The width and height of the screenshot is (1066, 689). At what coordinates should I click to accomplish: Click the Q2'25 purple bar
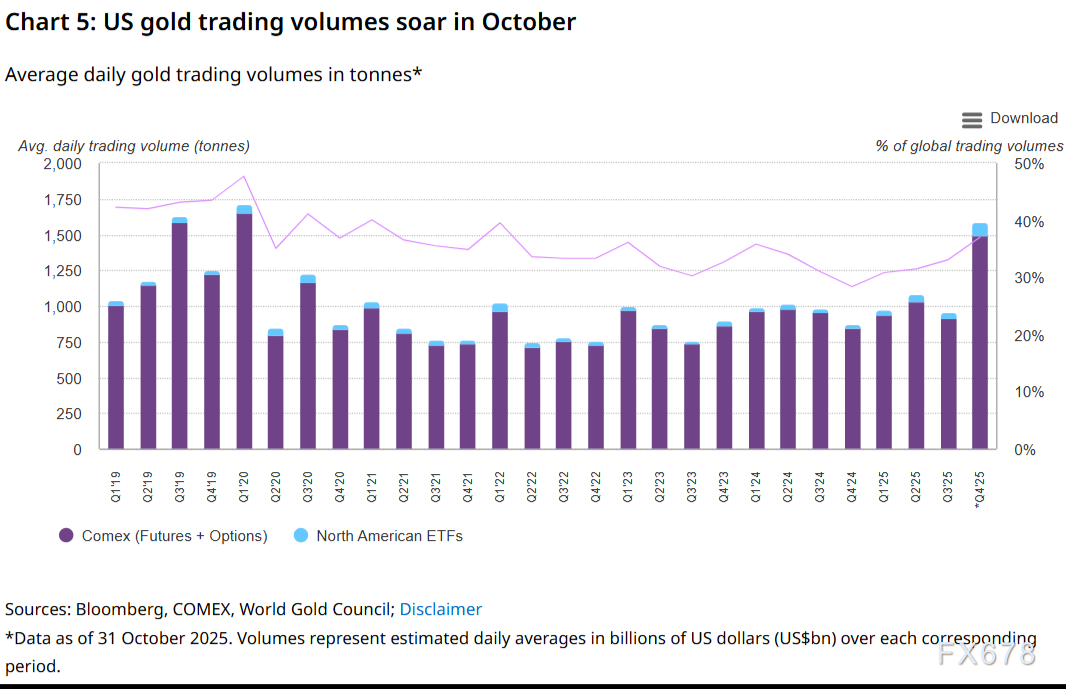point(916,375)
